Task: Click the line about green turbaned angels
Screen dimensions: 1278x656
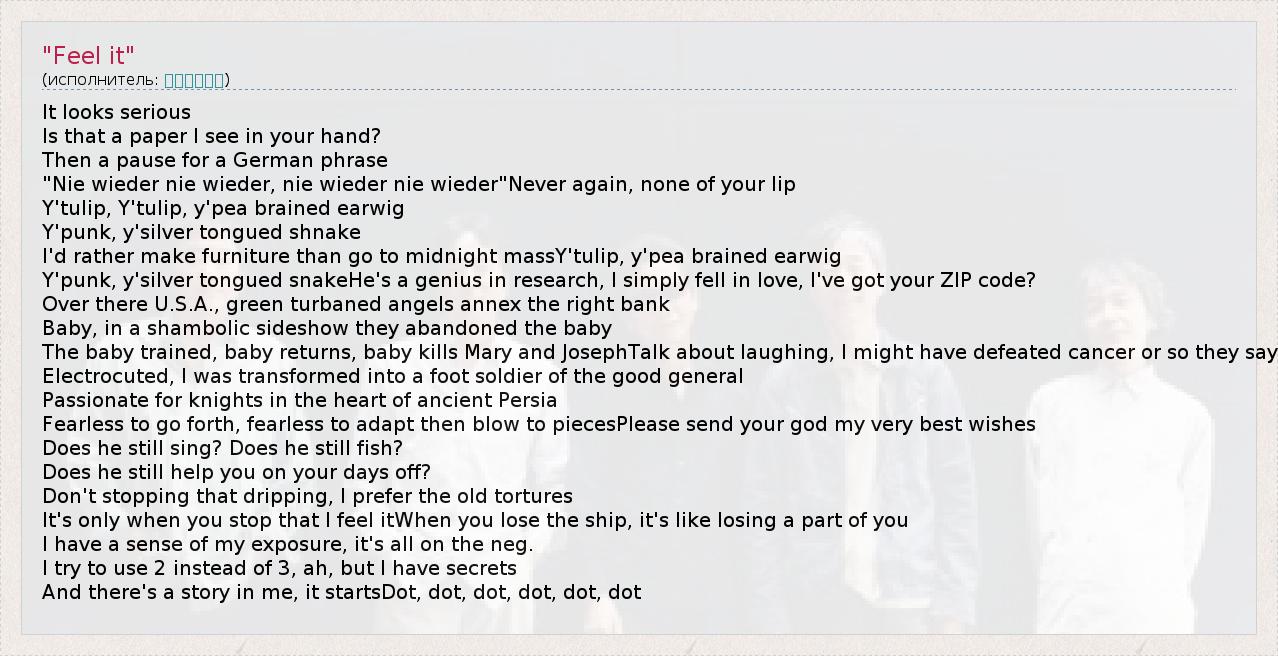Action: [355, 304]
